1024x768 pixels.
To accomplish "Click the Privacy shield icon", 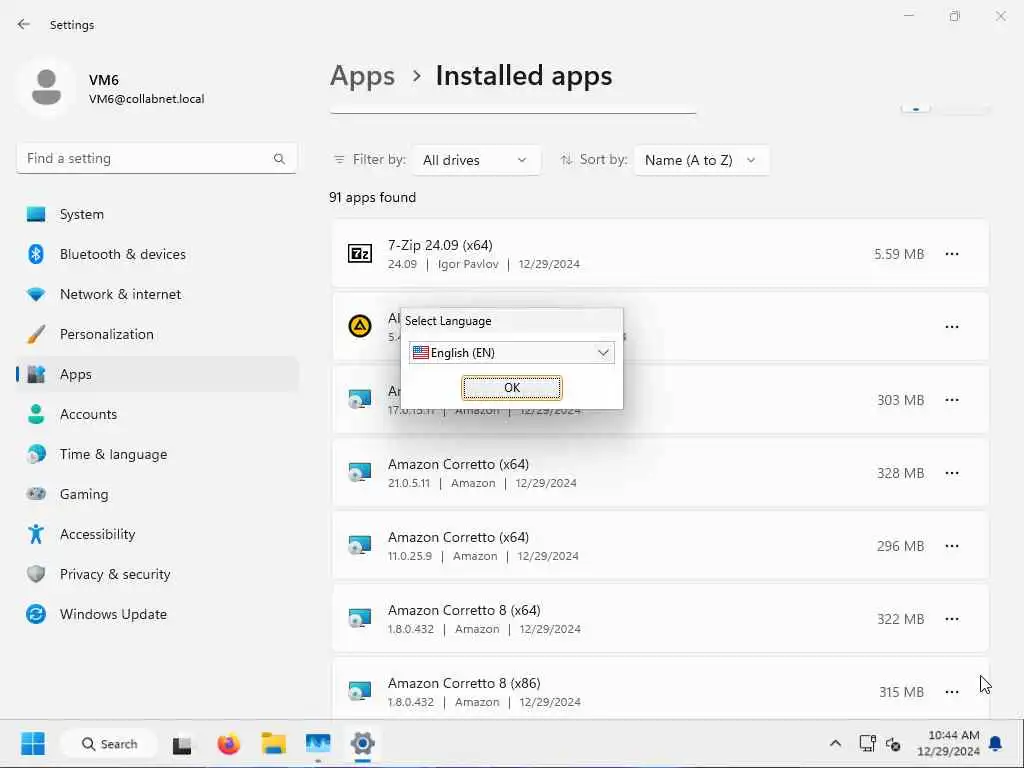I will tap(36, 574).
